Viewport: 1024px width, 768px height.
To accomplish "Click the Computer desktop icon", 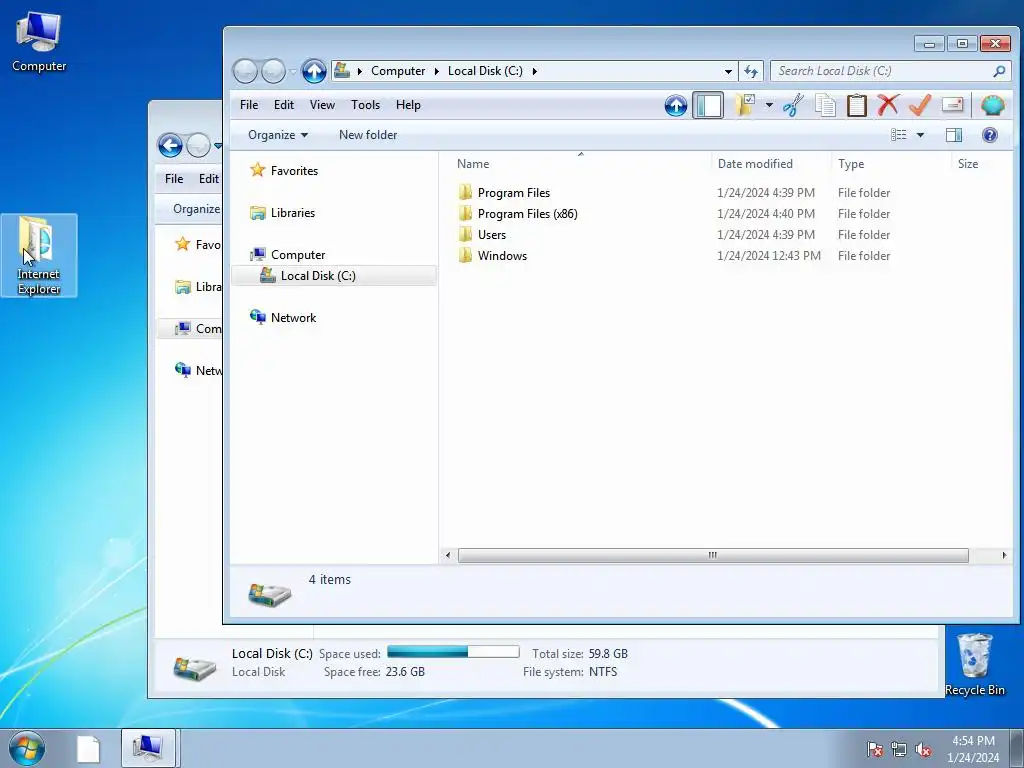I will coord(39,42).
